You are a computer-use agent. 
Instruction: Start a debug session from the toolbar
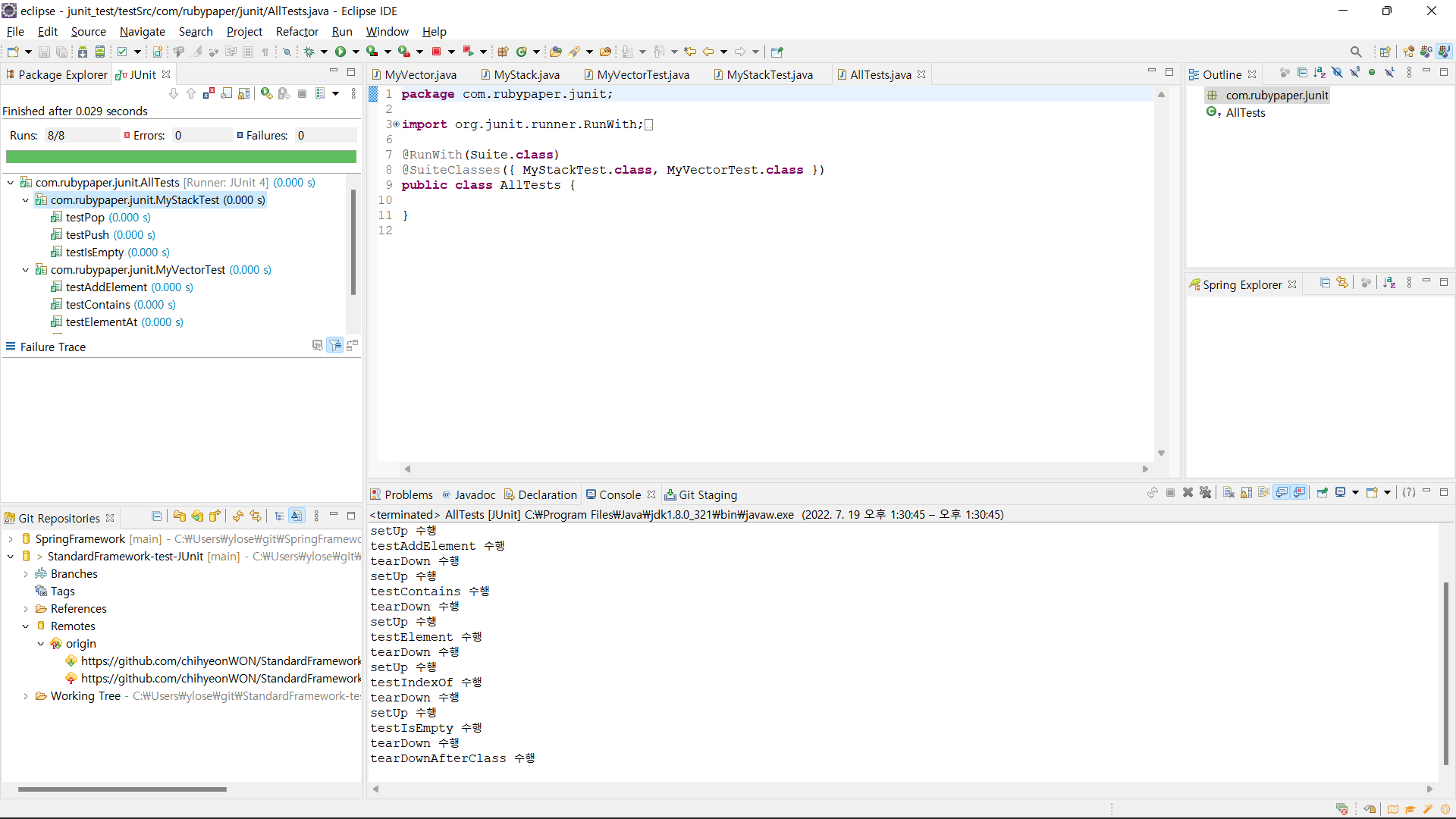point(311,52)
